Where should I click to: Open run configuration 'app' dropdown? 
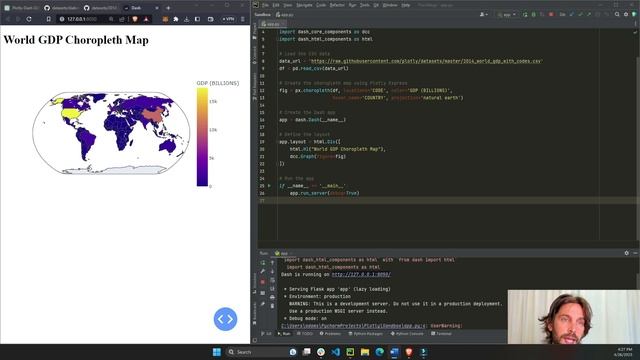pyautogui.click(x=507, y=14)
